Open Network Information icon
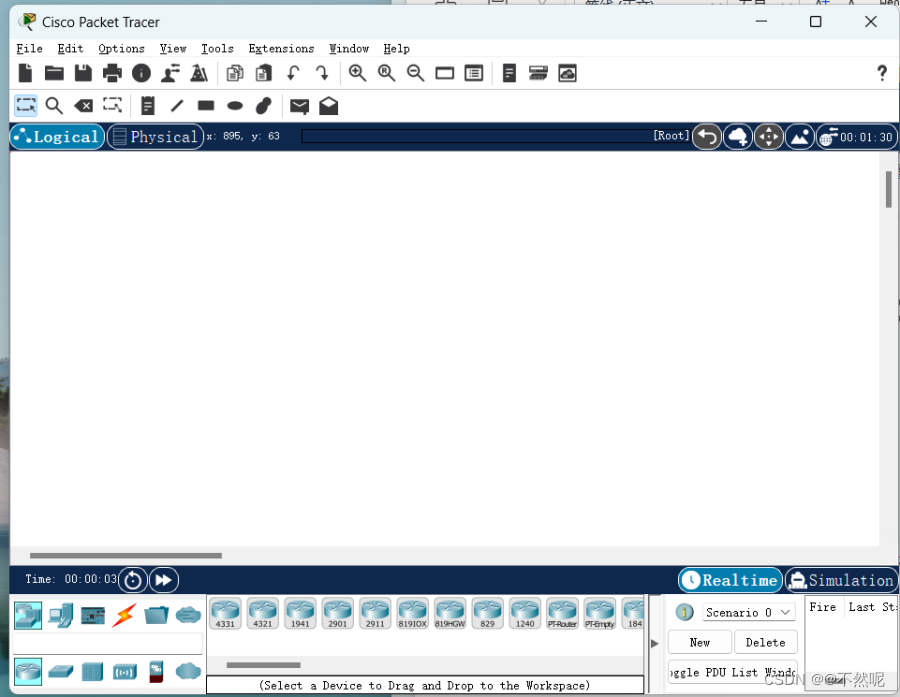 tap(141, 73)
